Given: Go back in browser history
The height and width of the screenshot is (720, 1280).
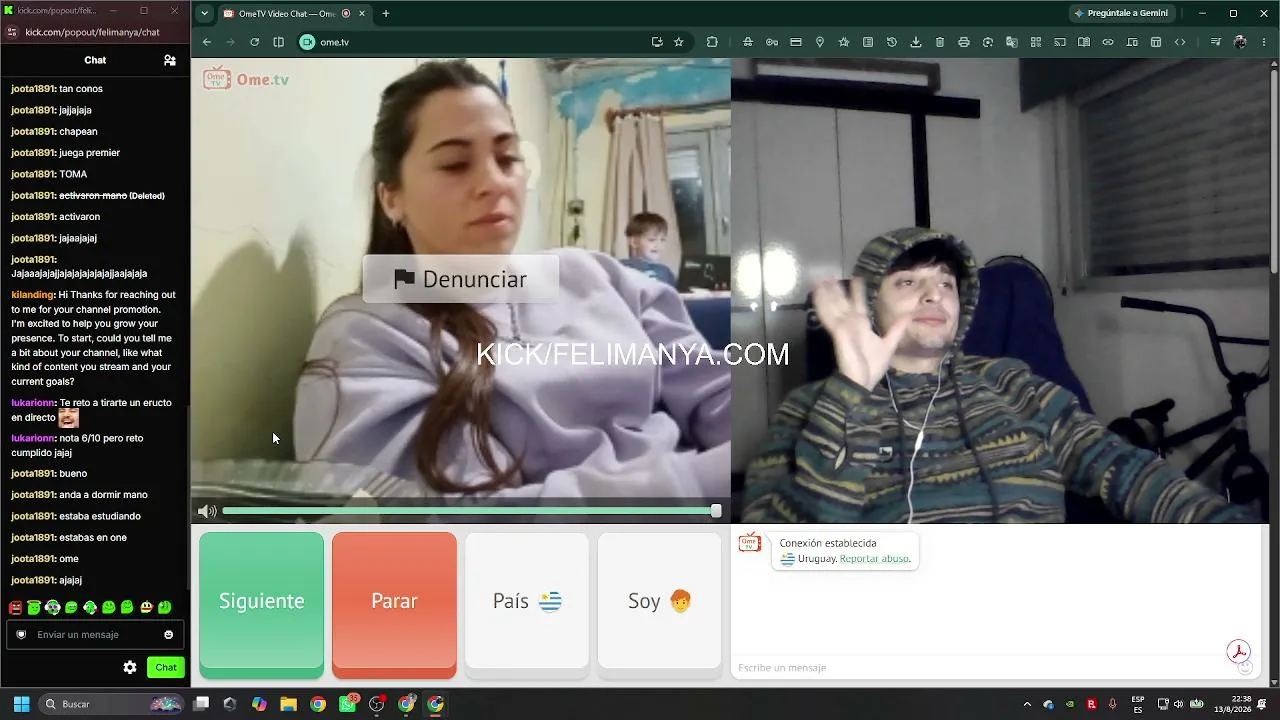Looking at the screenshot, I should tap(206, 42).
